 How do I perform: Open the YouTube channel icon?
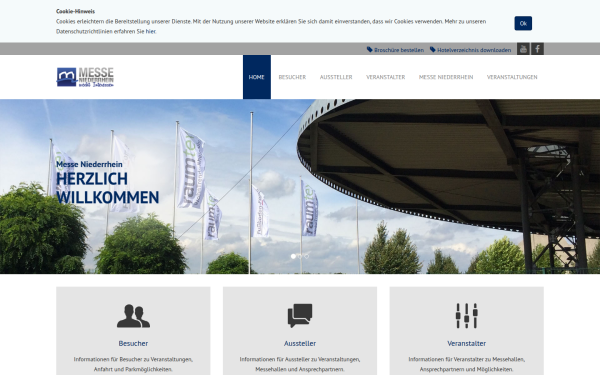pyautogui.click(x=523, y=49)
